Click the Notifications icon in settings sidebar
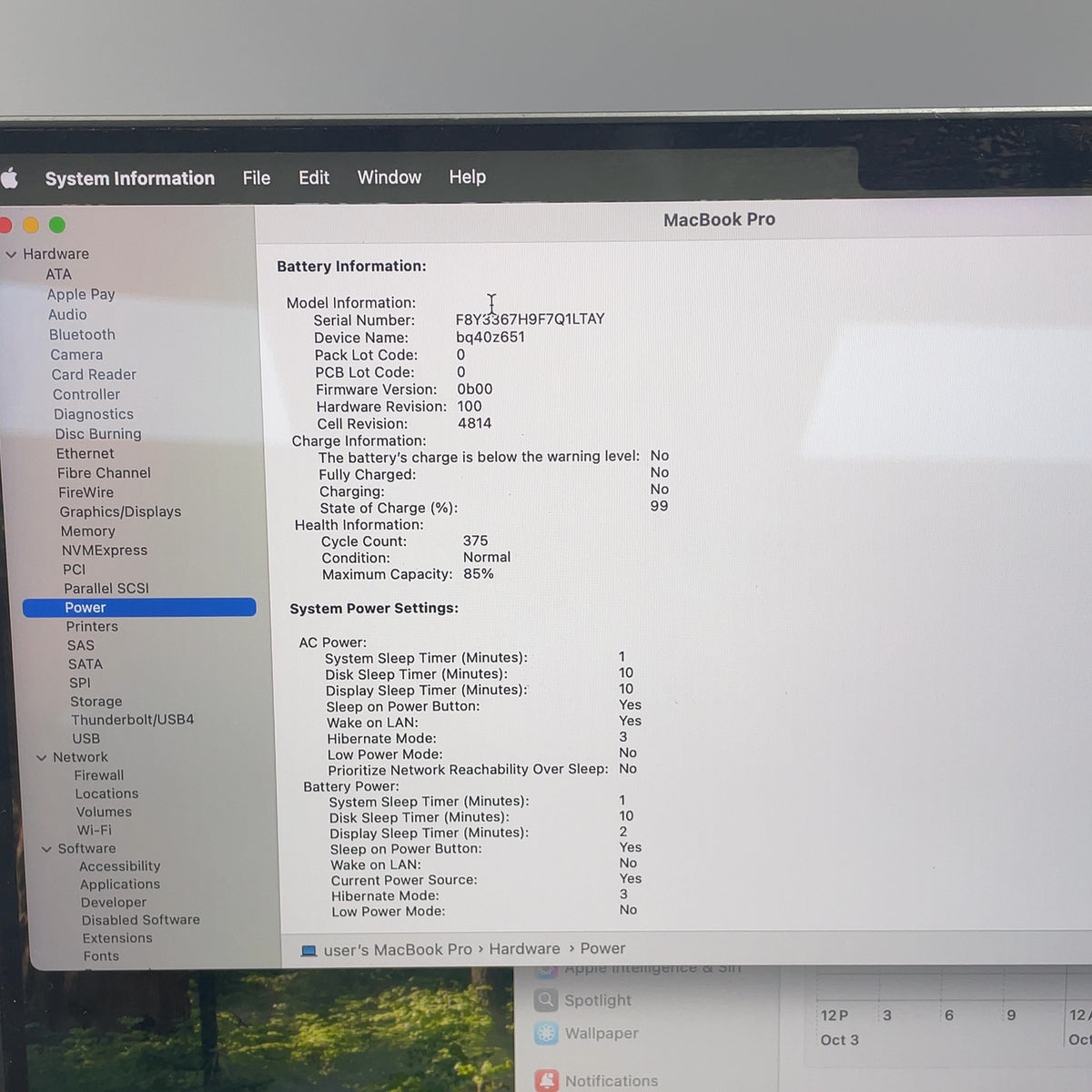The width and height of the screenshot is (1092, 1092). (x=547, y=1080)
